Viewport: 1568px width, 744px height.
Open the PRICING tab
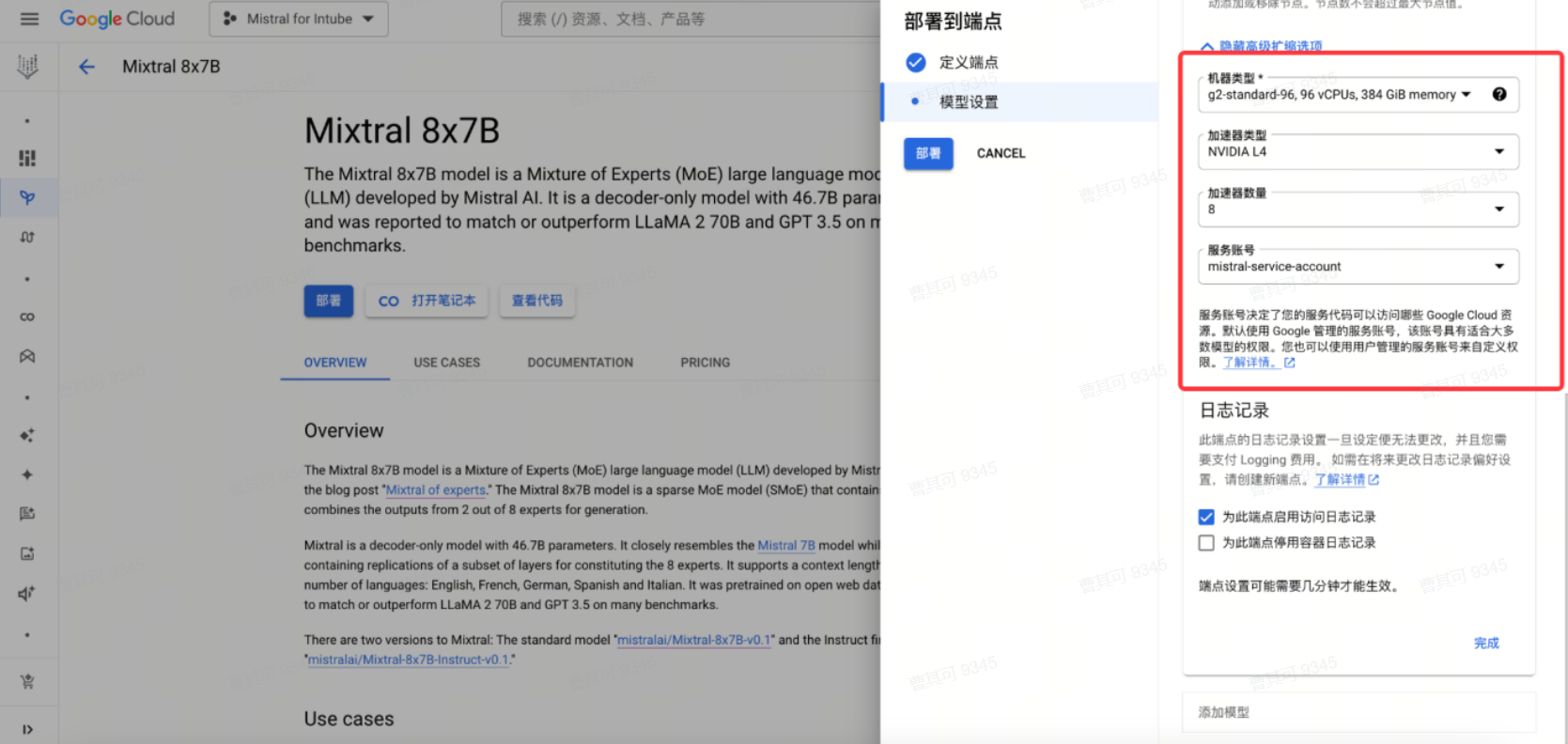705,363
